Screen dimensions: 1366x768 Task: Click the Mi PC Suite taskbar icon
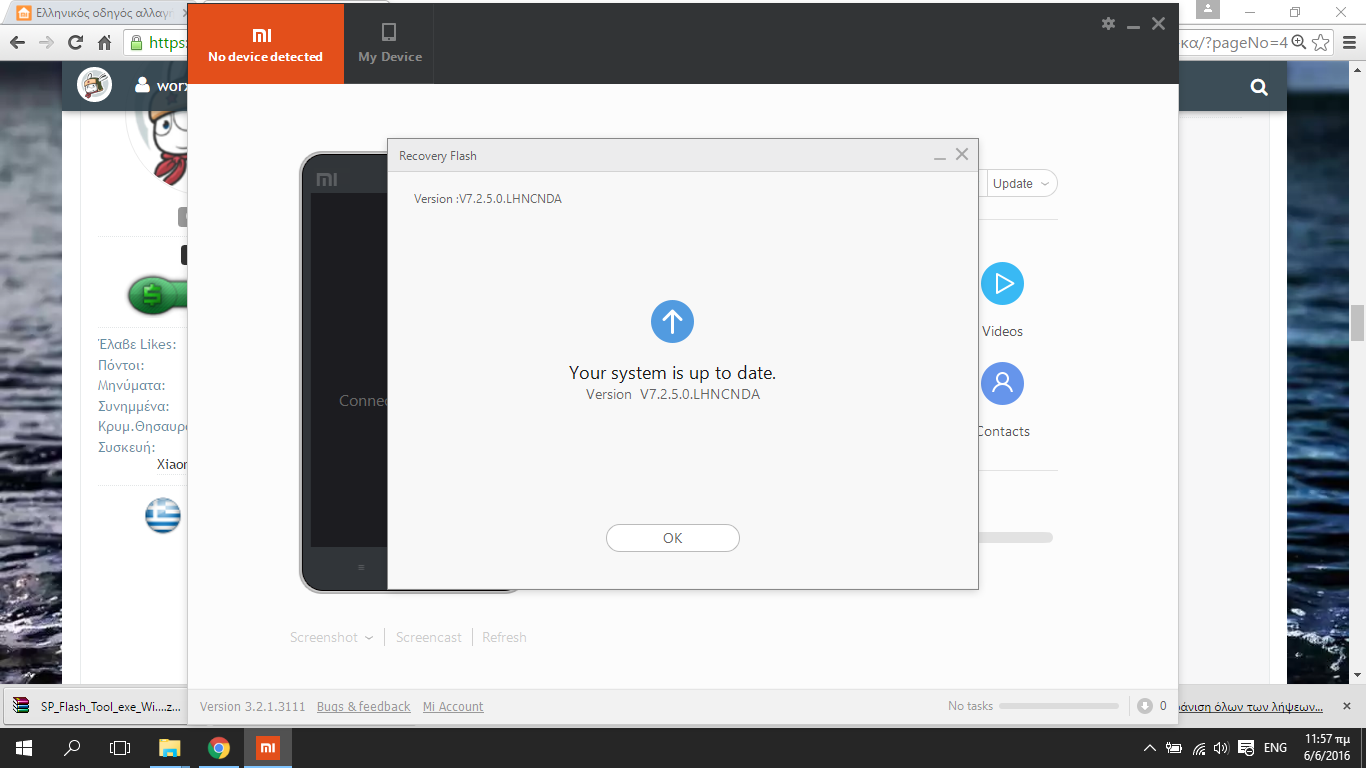267,748
